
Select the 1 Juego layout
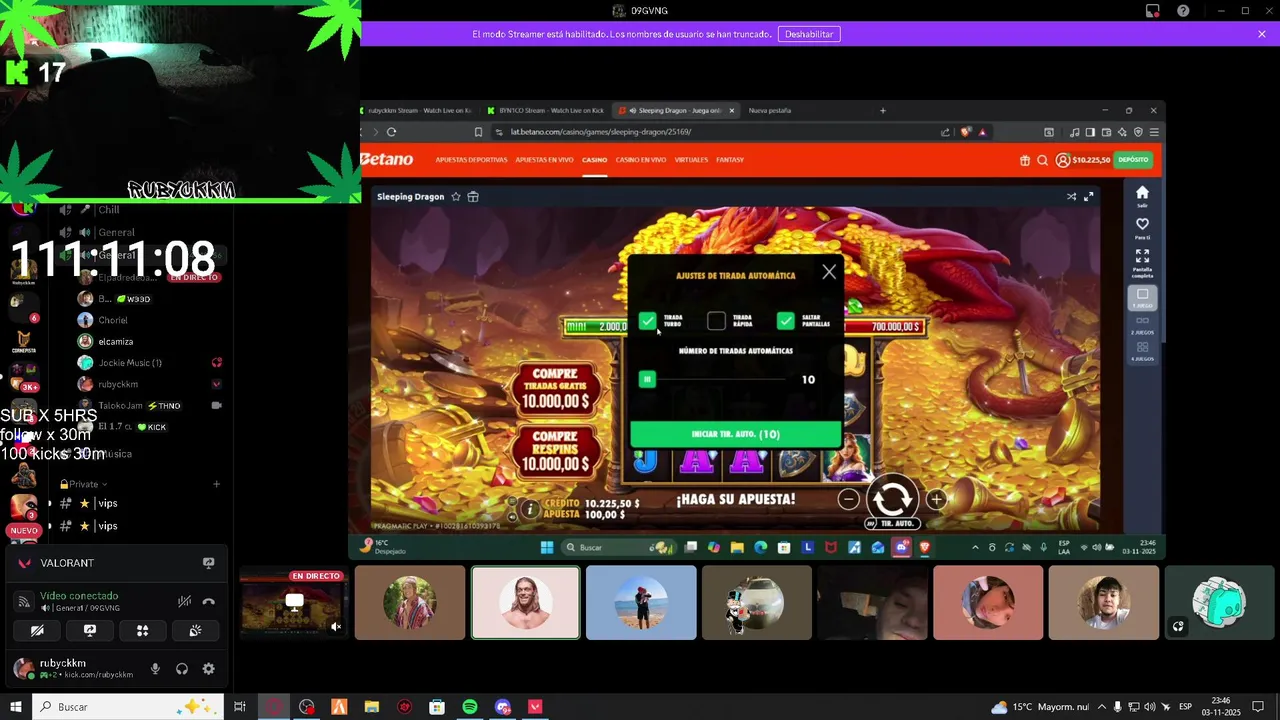[x=1142, y=298]
